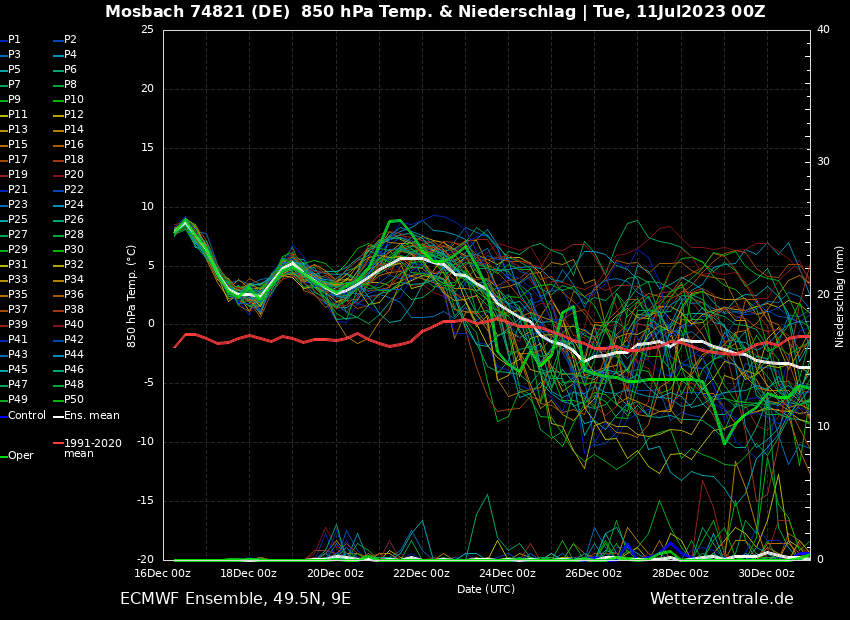Select the P36 legend entry
This screenshot has width=850, height=620.
74,295
